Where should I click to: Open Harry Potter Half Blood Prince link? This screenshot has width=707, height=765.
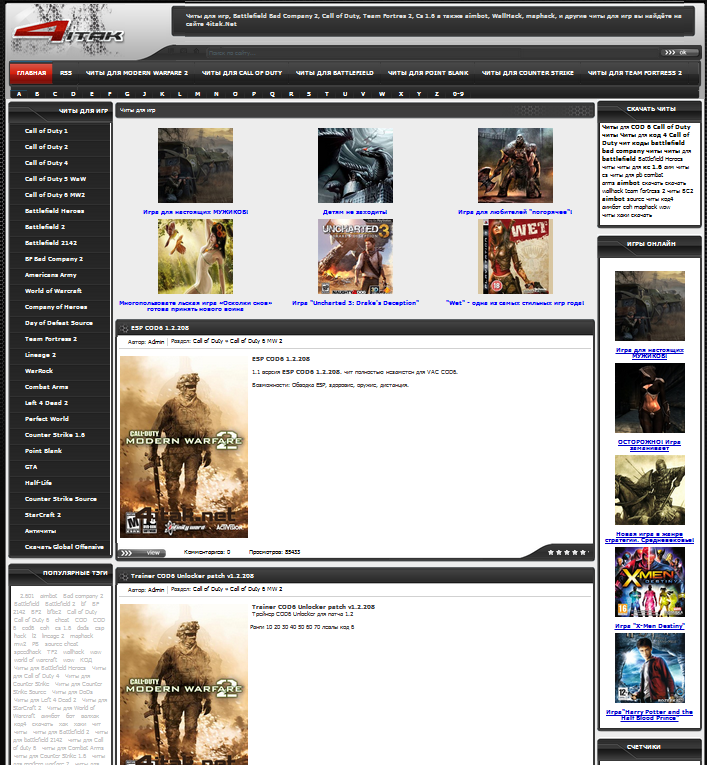point(649,715)
